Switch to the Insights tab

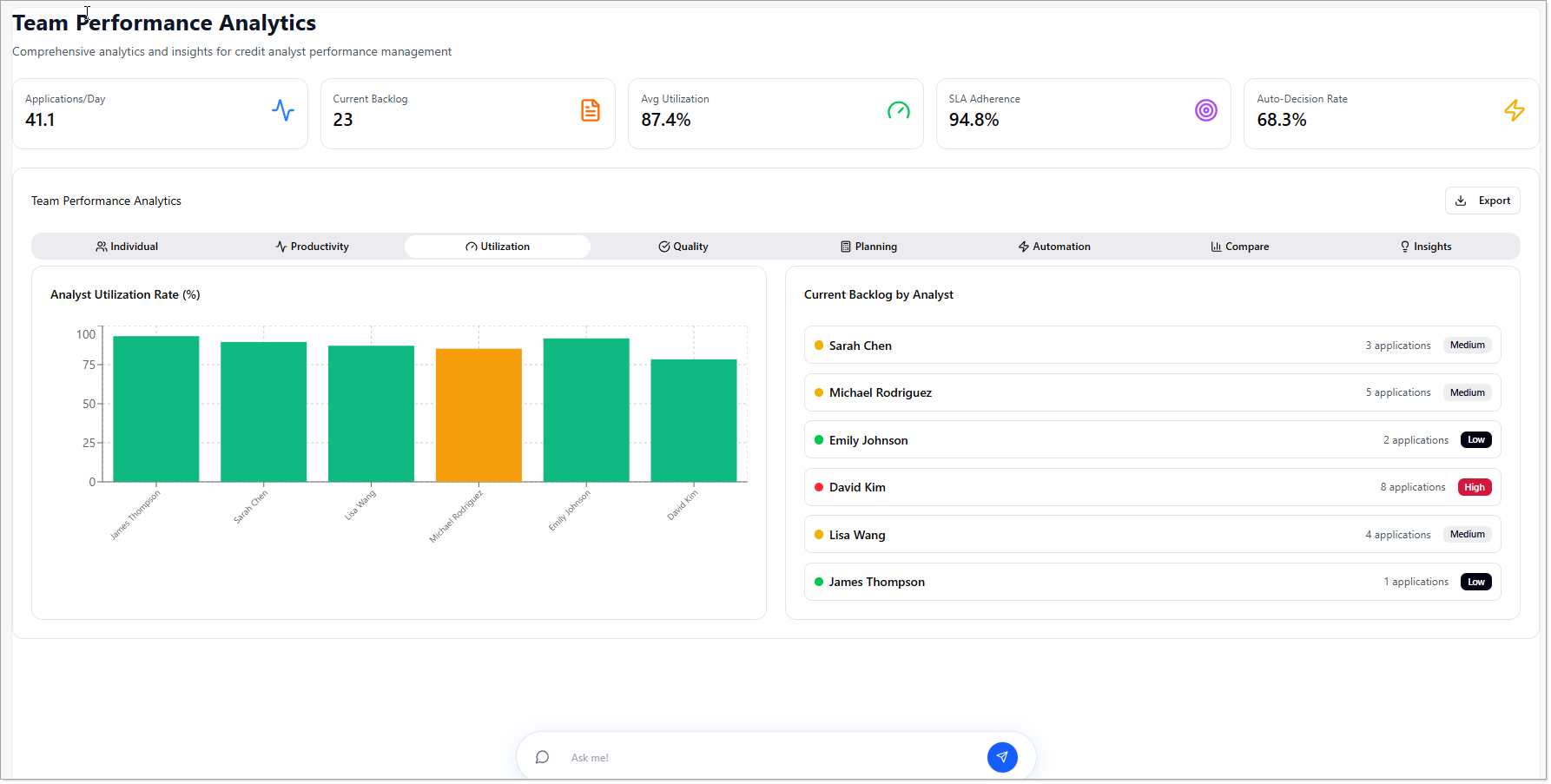coord(1425,247)
